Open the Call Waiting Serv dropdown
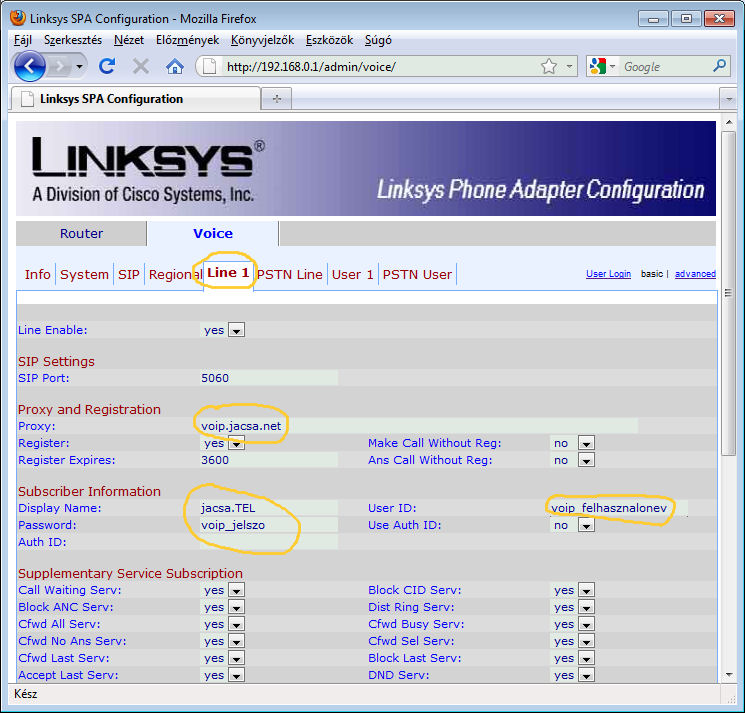Viewport: 745px width, 713px height. (x=236, y=590)
